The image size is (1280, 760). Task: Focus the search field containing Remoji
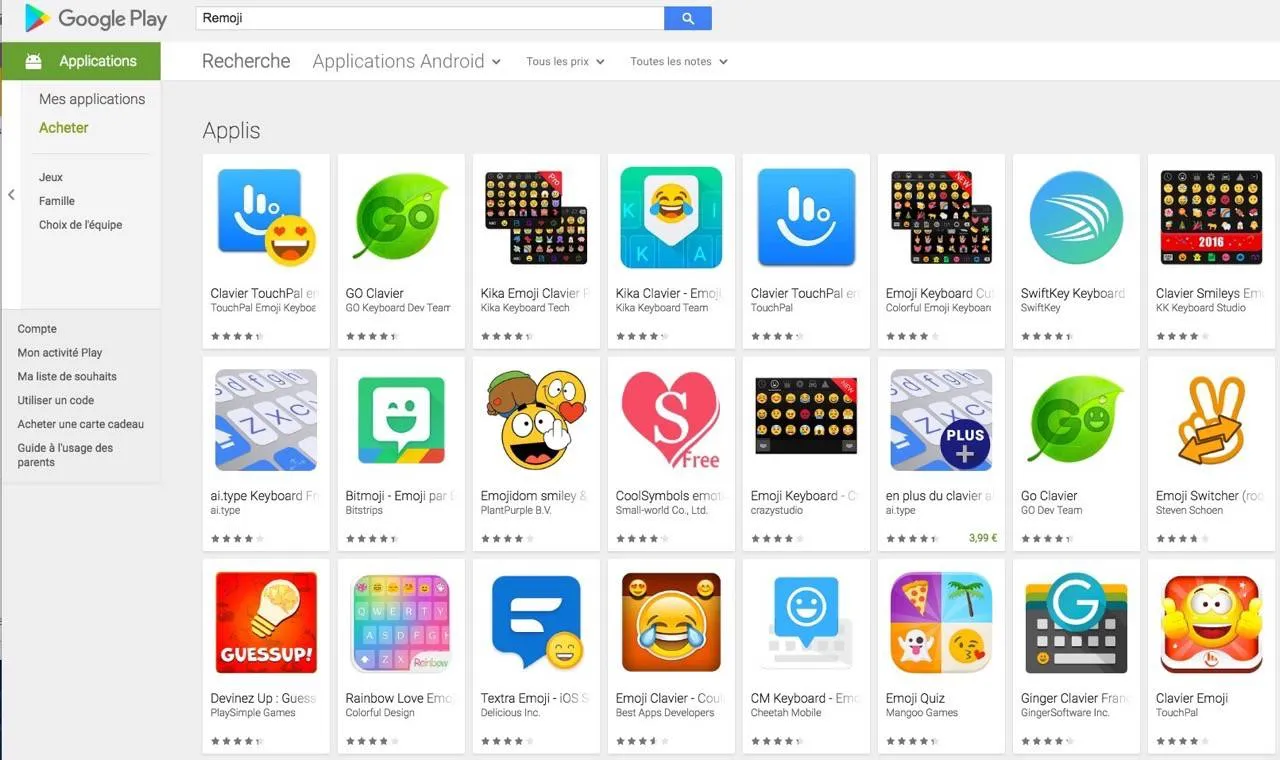(x=430, y=18)
